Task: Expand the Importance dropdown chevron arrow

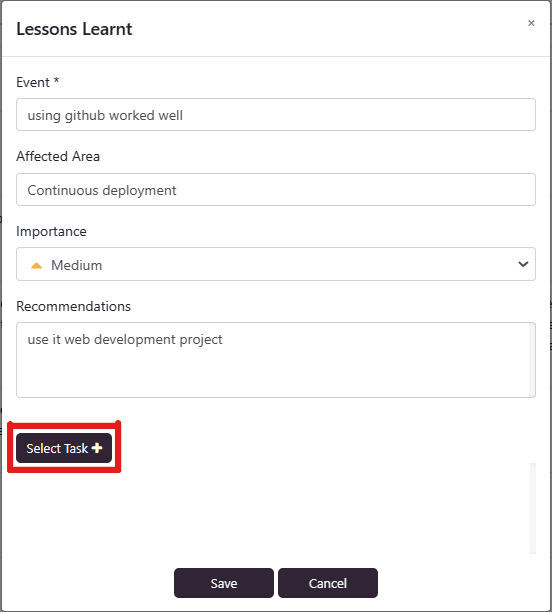Action: click(523, 264)
